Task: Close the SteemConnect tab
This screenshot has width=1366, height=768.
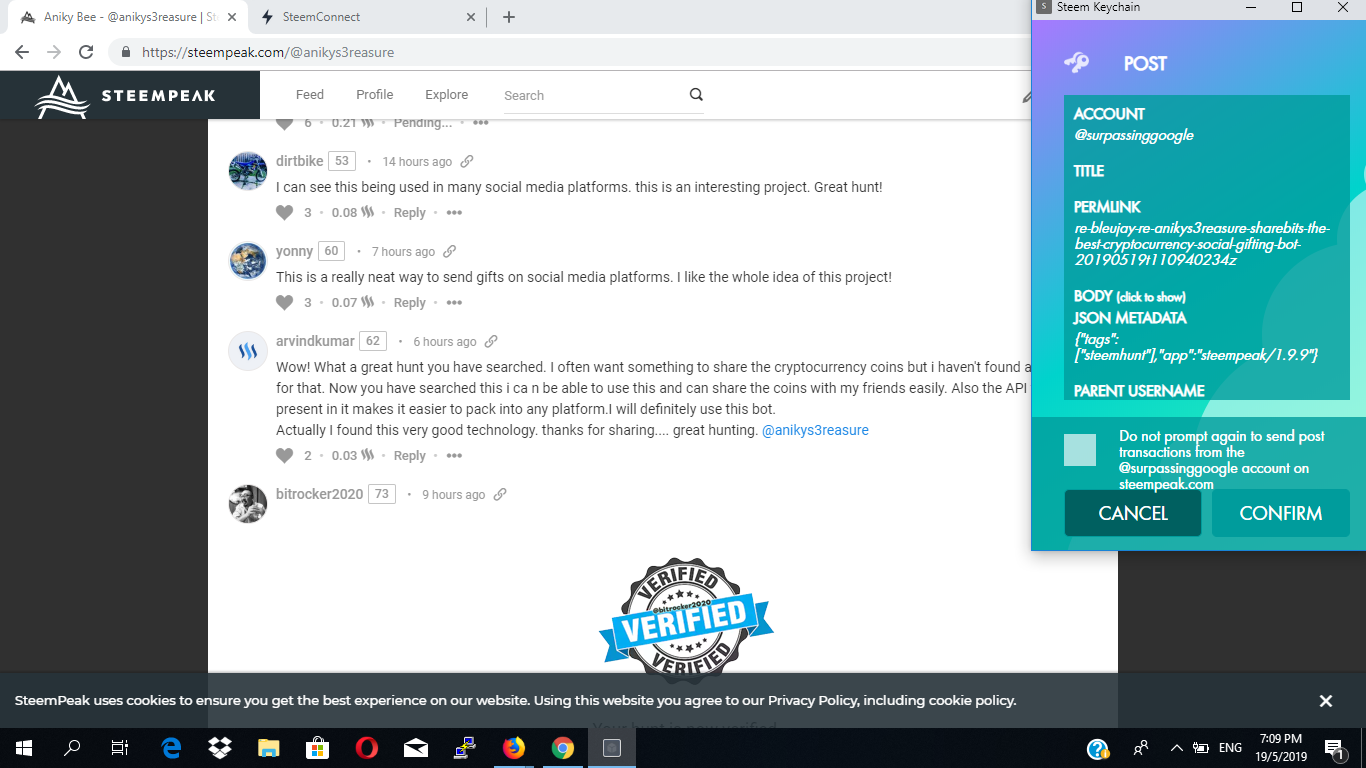Action: 472,17
